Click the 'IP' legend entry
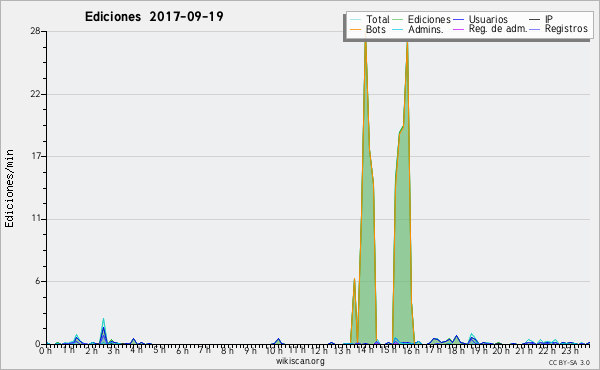Image resolution: width=600 pixels, height=370 pixels. [549, 19]
